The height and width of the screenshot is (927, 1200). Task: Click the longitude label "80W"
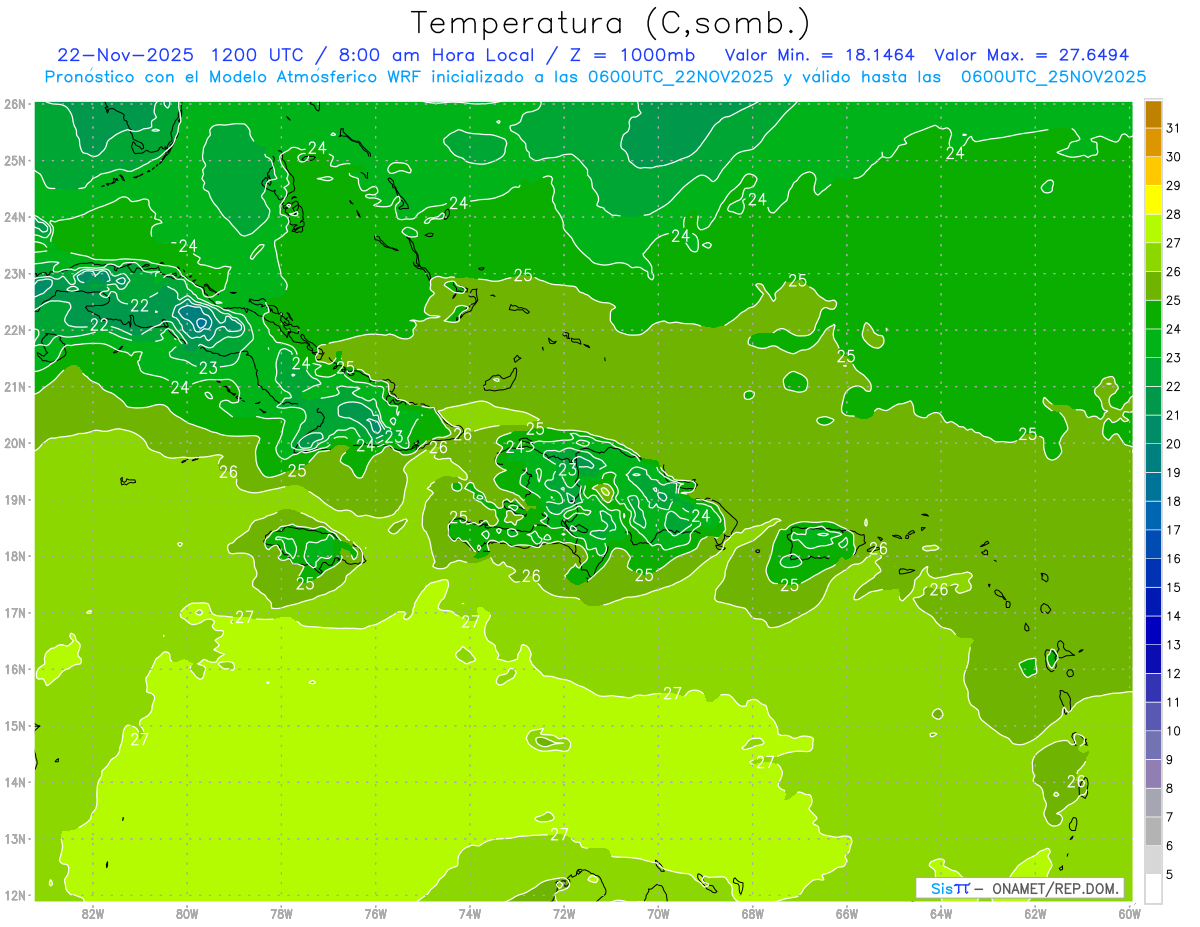click(187, 913)
